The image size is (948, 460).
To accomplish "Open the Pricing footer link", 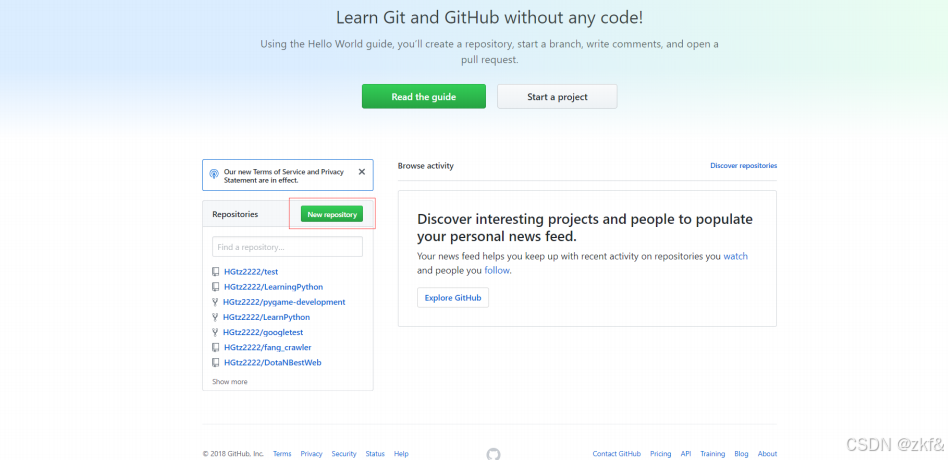I will 661,454.
